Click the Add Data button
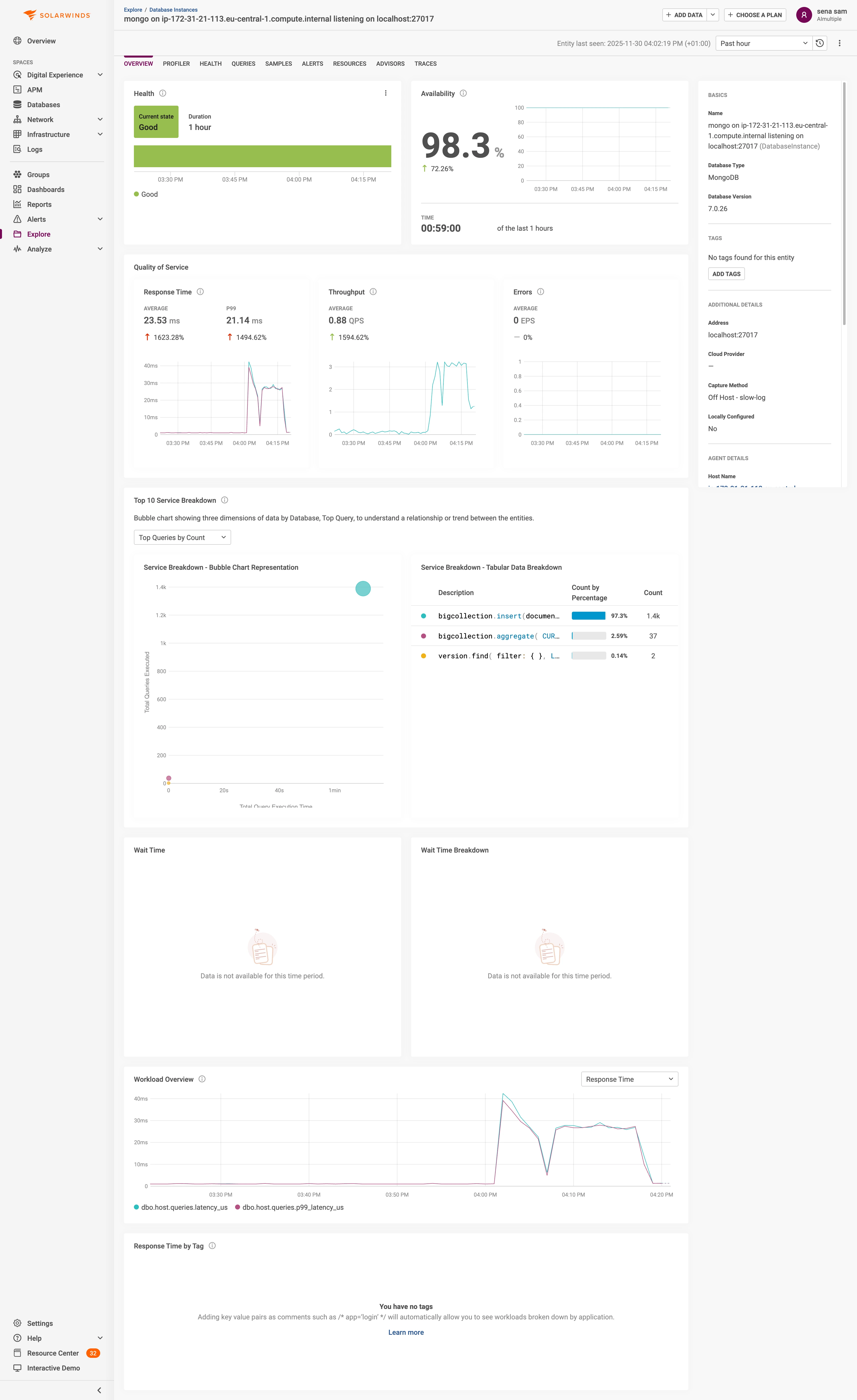Screen dimensions: 857x1400 click(x=684, y=15)
